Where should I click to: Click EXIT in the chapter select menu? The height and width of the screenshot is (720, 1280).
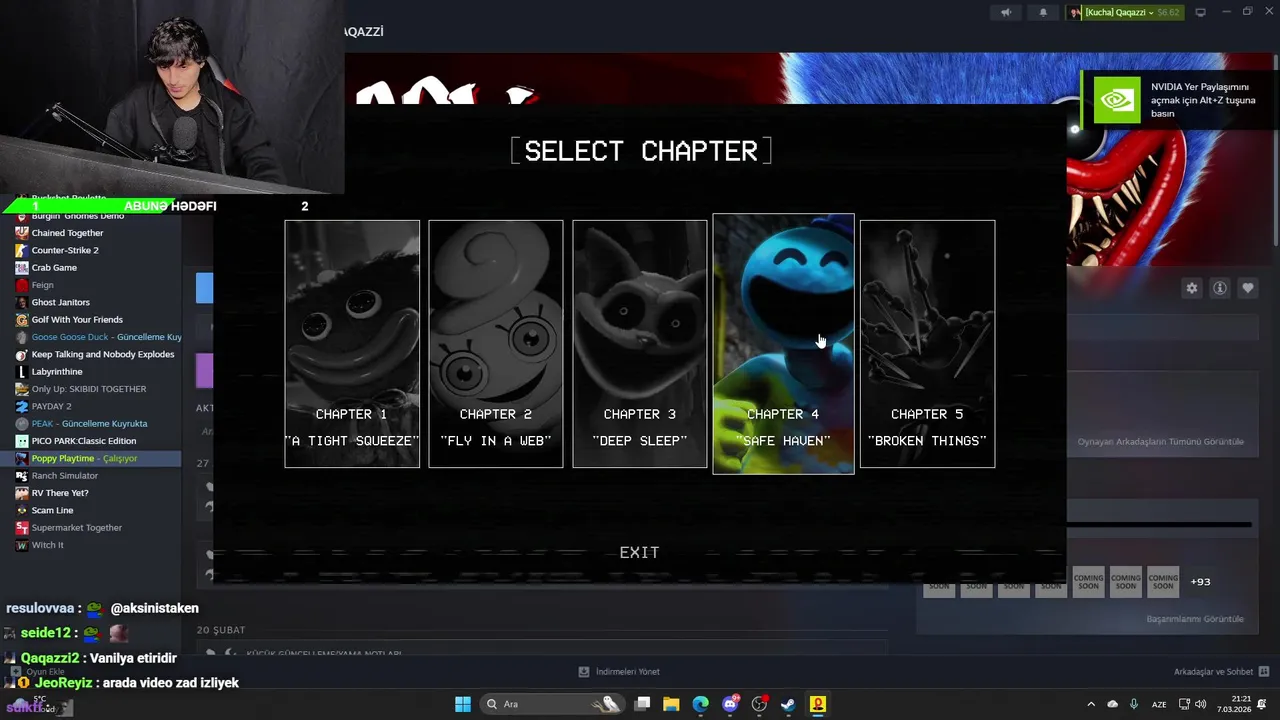[639, 552]
